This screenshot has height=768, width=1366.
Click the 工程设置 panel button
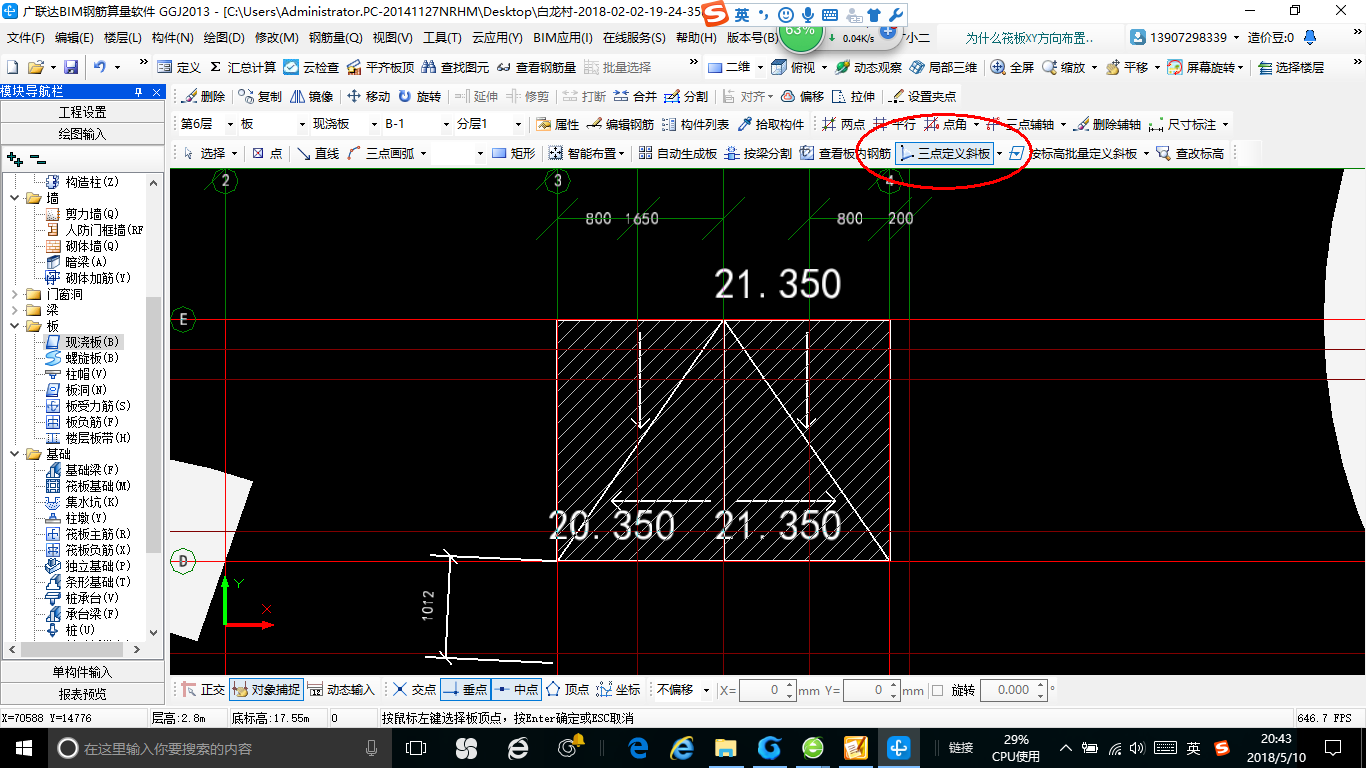point(83,112)
